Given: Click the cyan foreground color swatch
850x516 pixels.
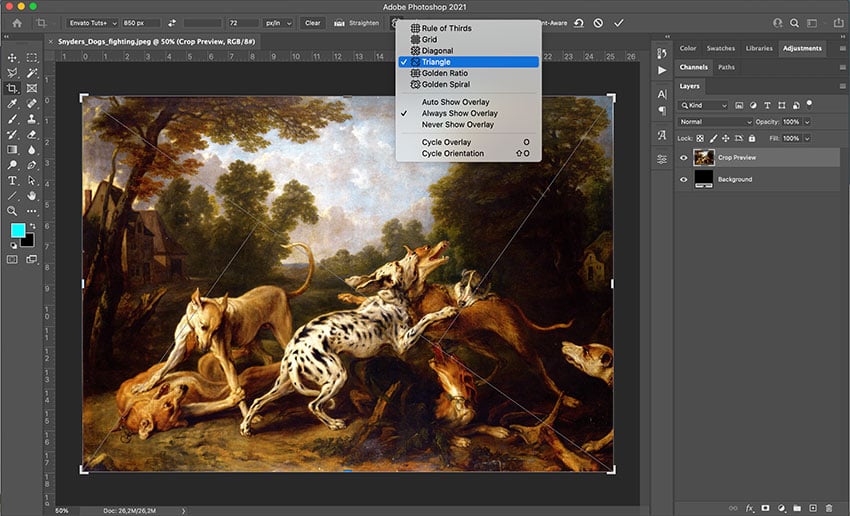Looking at the screenshot, I should pos(17,230).
